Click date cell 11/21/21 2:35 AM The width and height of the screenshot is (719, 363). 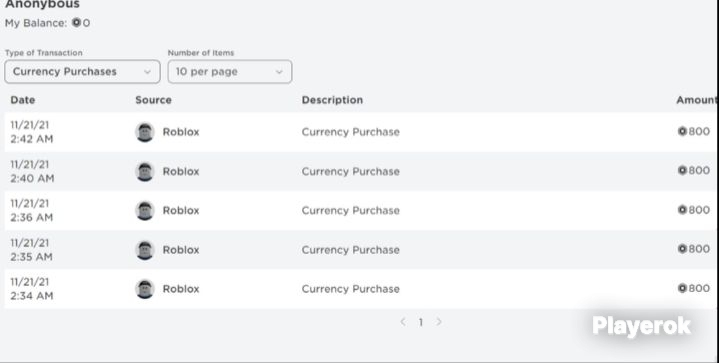(32, 250)
